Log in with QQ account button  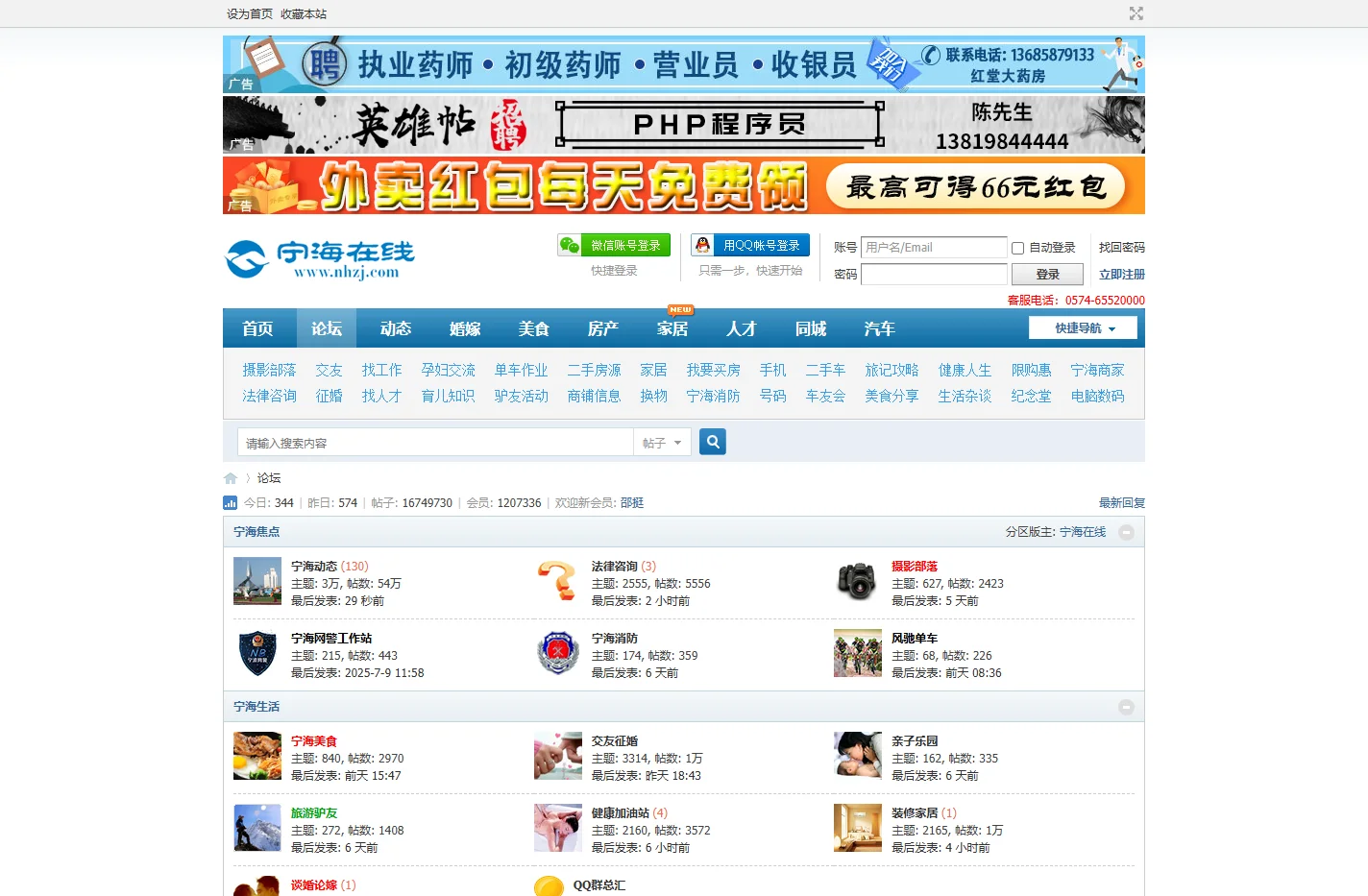point(750,245)
